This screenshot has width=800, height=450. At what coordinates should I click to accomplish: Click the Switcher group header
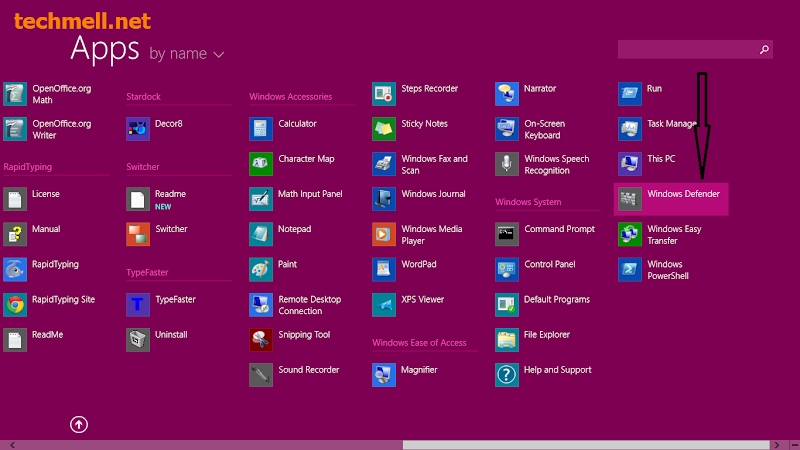point(143,167)
